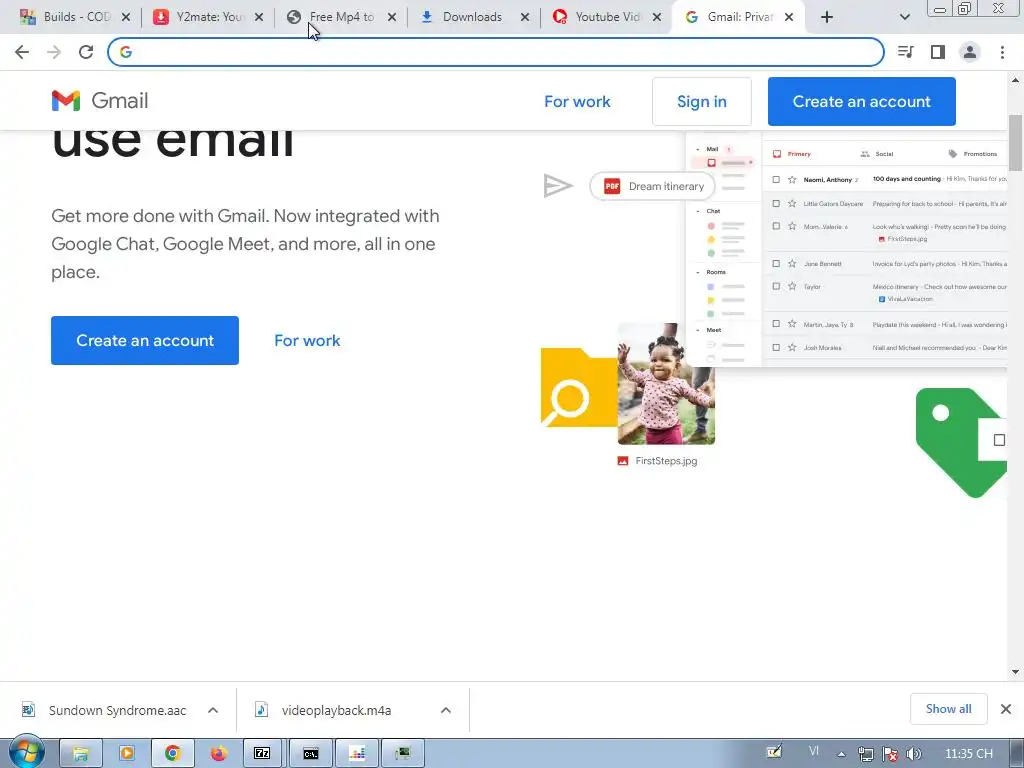The width and height of the screenshot is (1024, 768).
Task: Star the June Bennett email
Action: [792, 264]
